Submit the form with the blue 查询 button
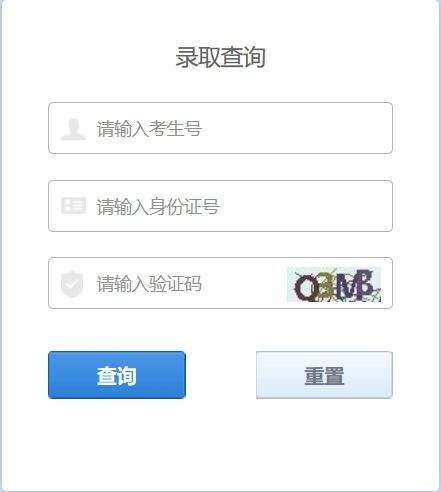This screenshot has height=492, width=441. 117,375
